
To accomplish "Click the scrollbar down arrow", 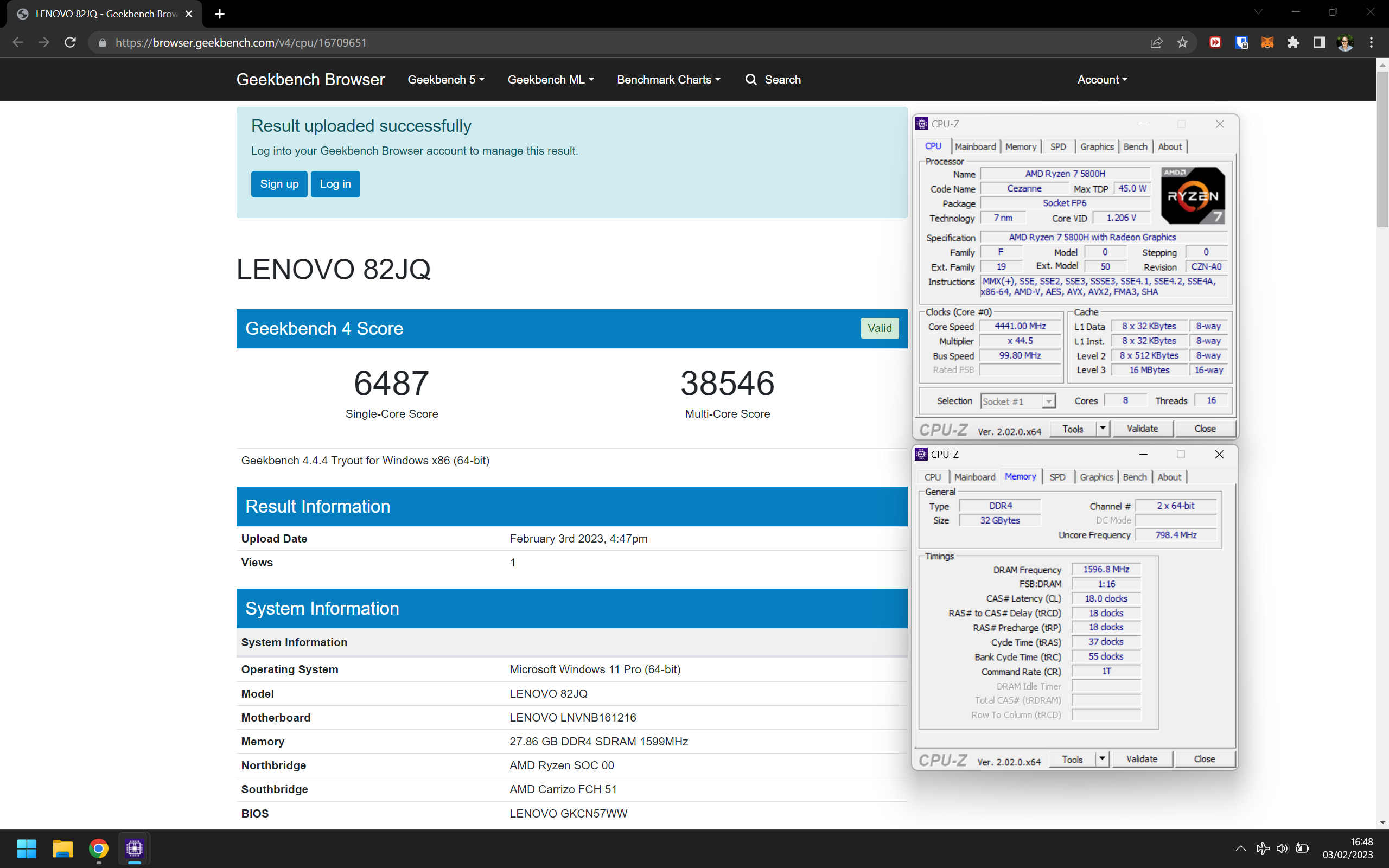I will [x=1382, y=822].
